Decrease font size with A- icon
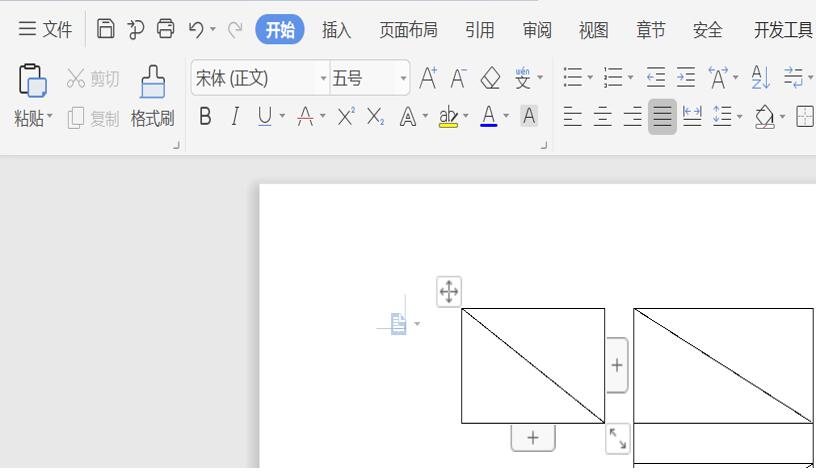Image resolution: width=825 pixels, height=472 pixels. tap(458, 78)
